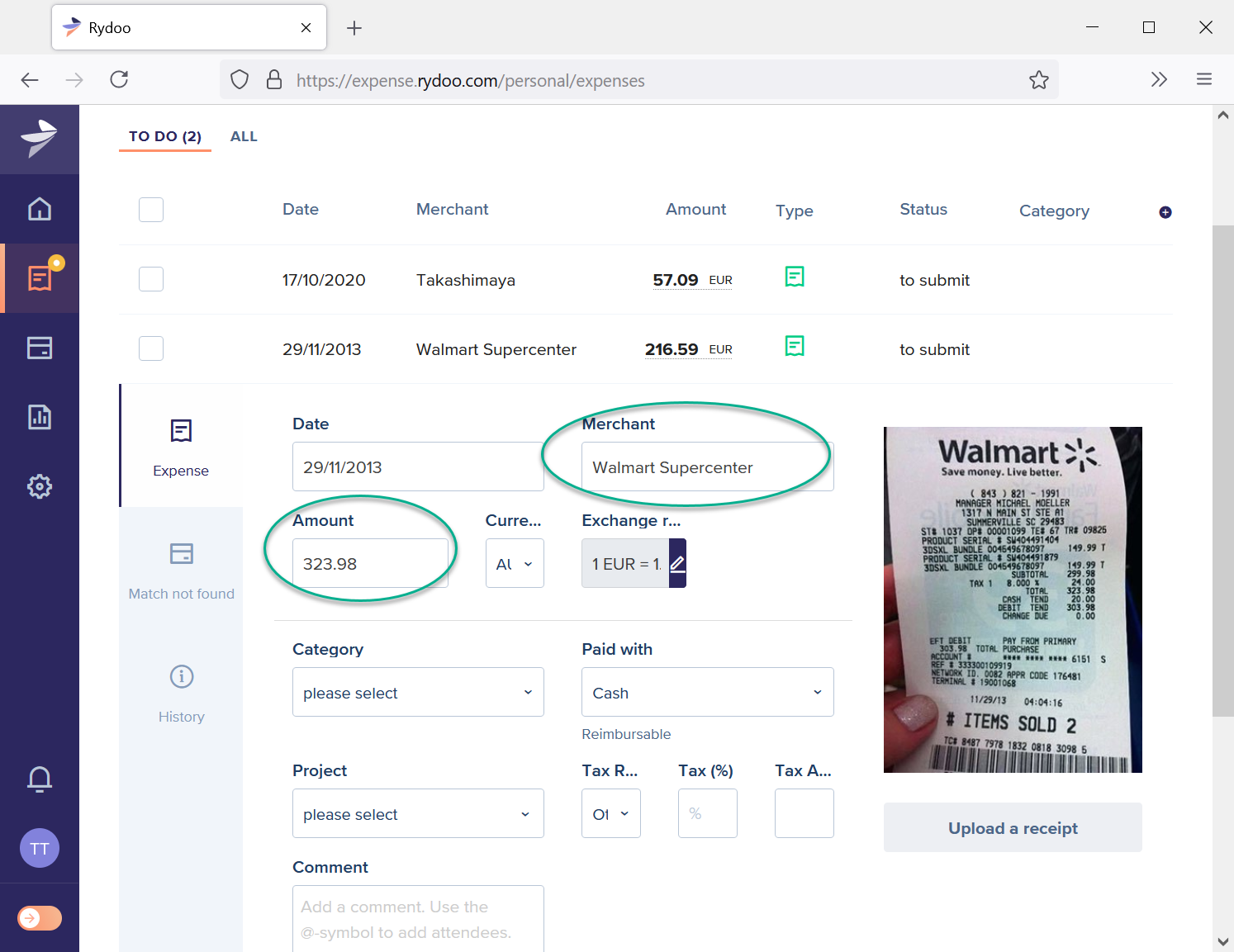
Task: Open the Walmart receipt image
Action: 1013,599
